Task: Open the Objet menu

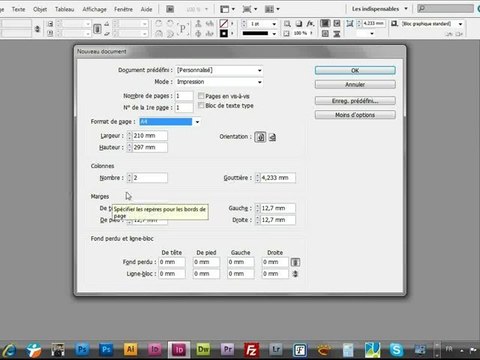Action: (40, 9)
